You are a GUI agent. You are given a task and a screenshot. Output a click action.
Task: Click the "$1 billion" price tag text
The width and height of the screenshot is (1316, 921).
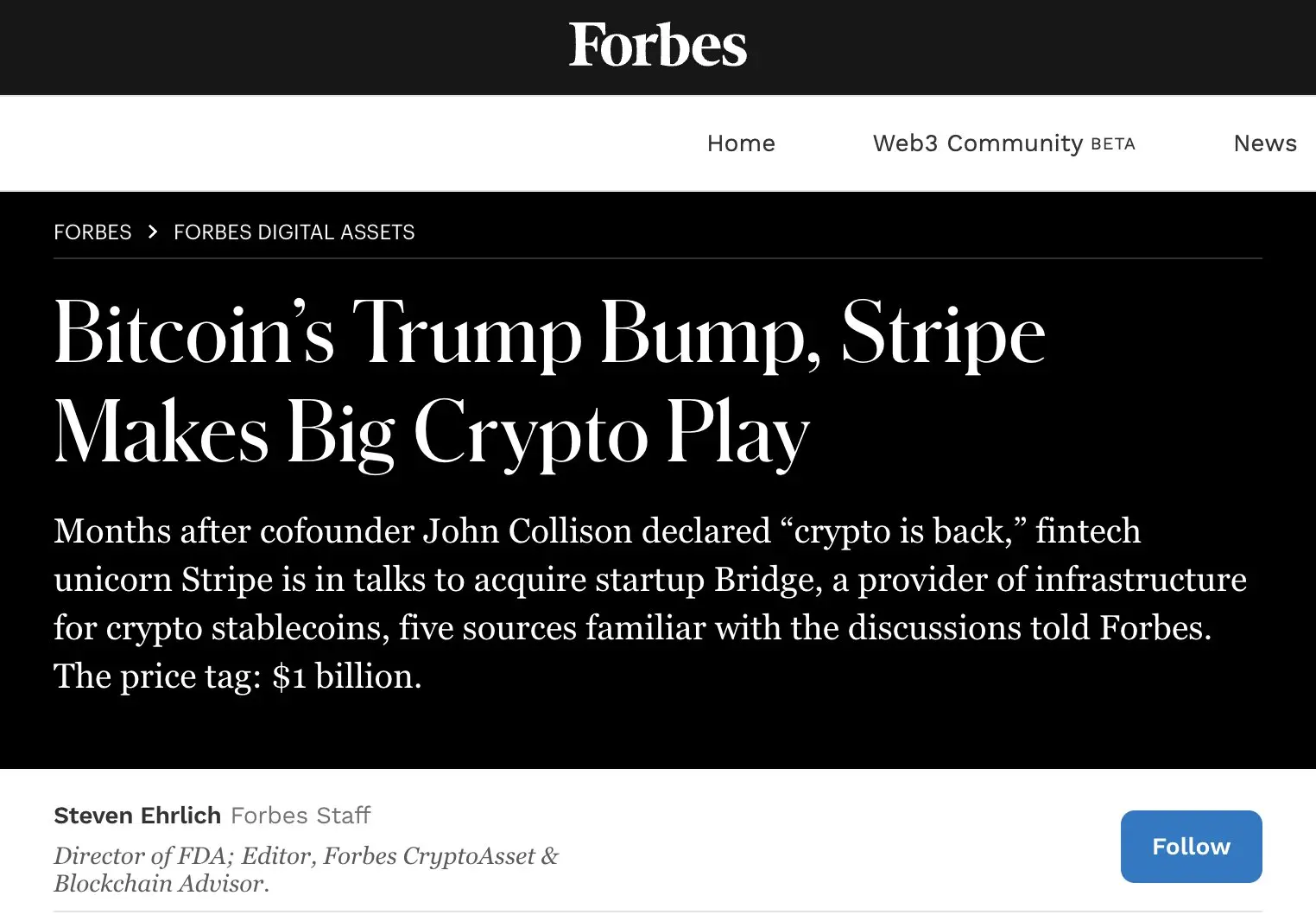[346, 676]
